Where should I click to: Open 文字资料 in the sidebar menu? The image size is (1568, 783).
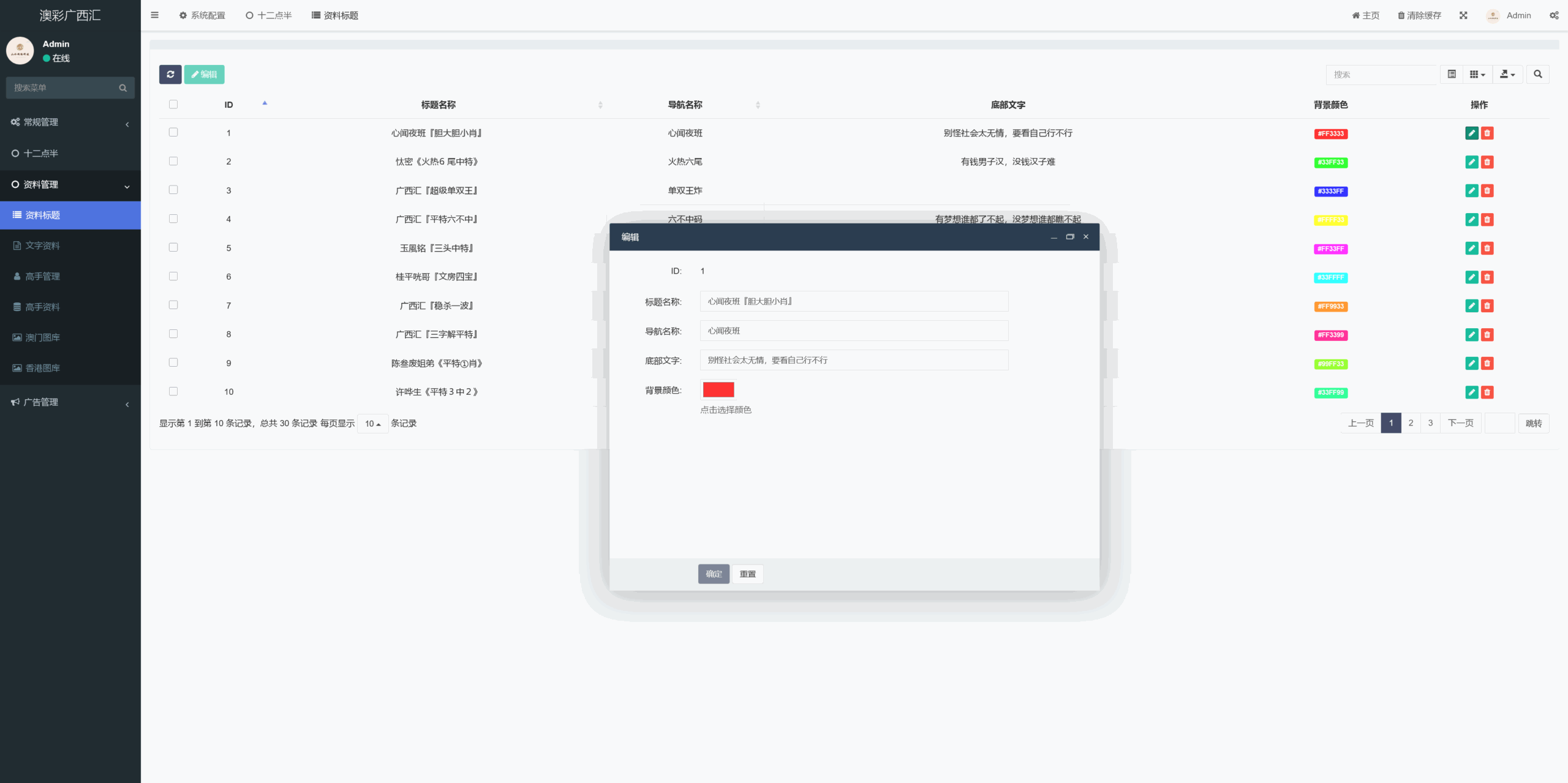pos(42,245)
